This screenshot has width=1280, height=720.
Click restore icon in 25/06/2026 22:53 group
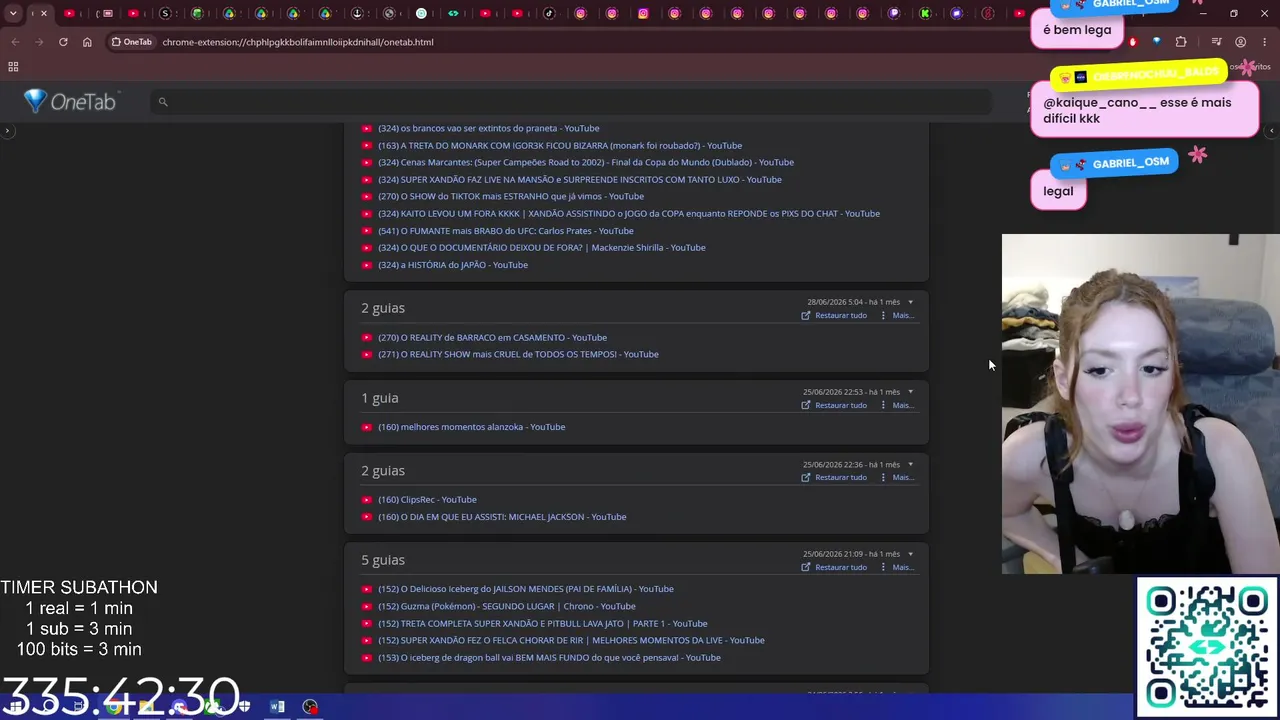[806, 405]
